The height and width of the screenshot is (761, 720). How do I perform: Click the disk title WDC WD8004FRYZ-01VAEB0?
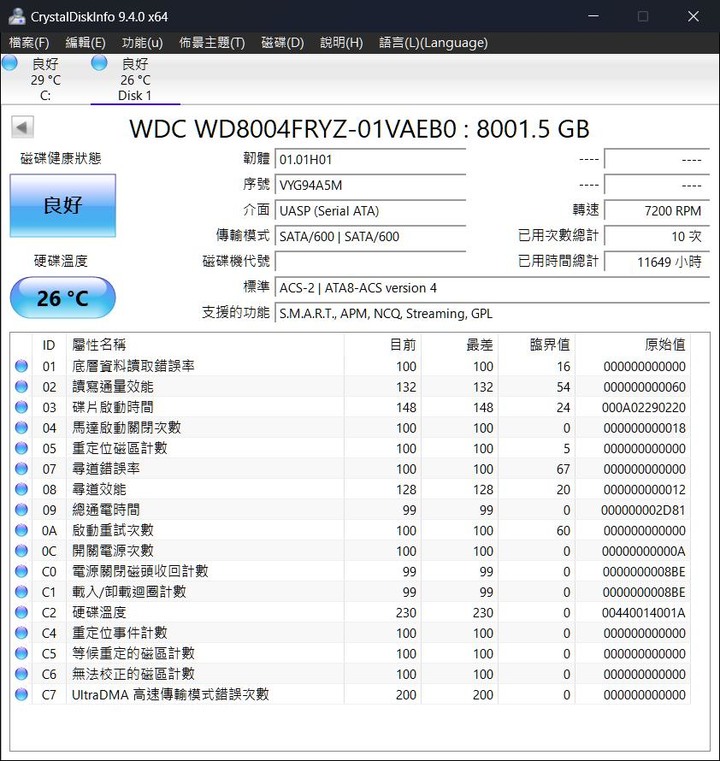point(359,129)
